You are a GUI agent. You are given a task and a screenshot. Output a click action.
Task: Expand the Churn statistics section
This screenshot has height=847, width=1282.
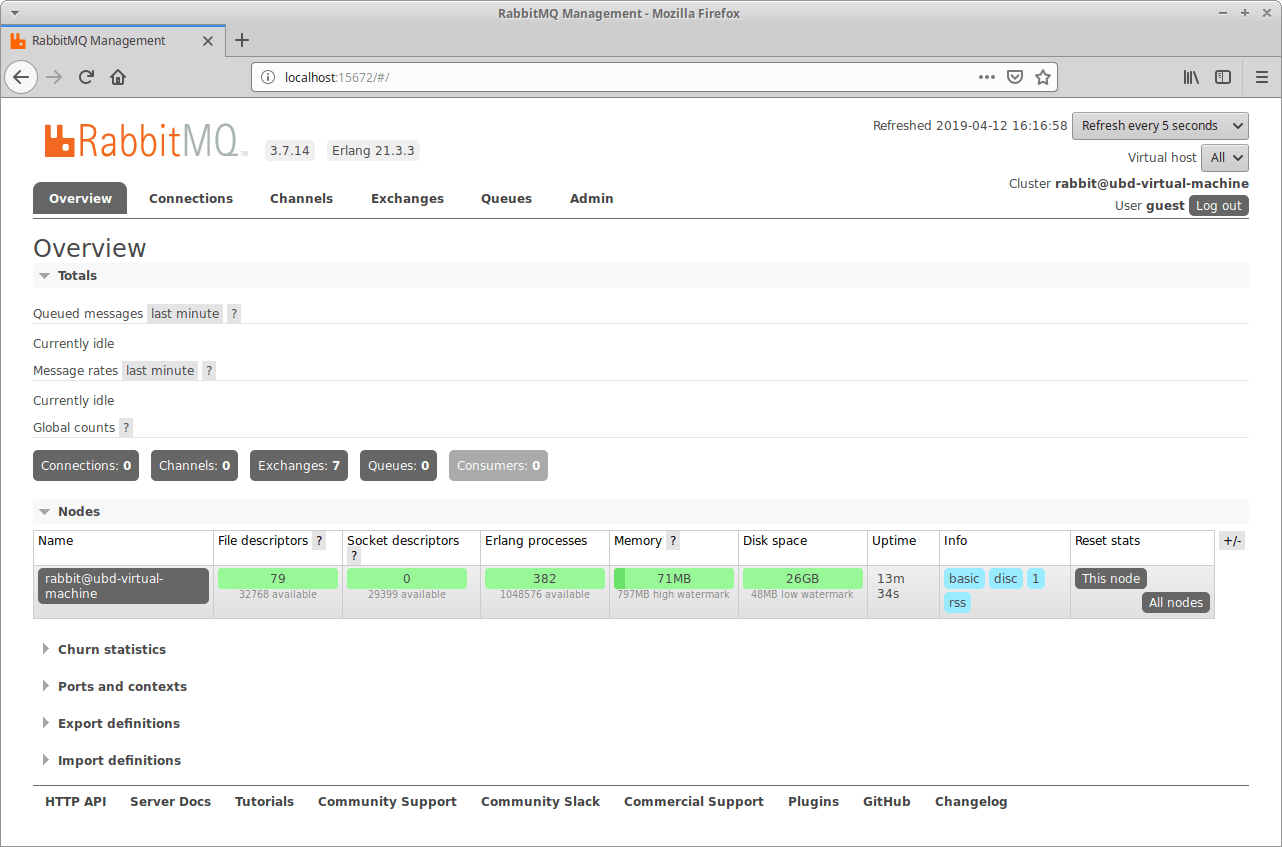click(x=111, y=649)
